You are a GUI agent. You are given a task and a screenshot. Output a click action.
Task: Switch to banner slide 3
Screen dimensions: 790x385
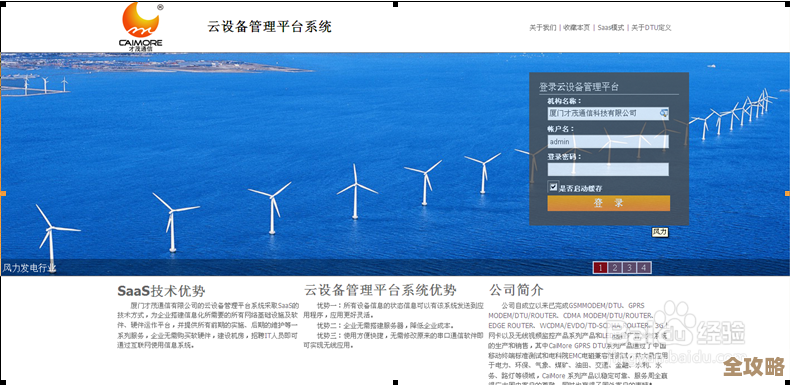tap(629, 268)
